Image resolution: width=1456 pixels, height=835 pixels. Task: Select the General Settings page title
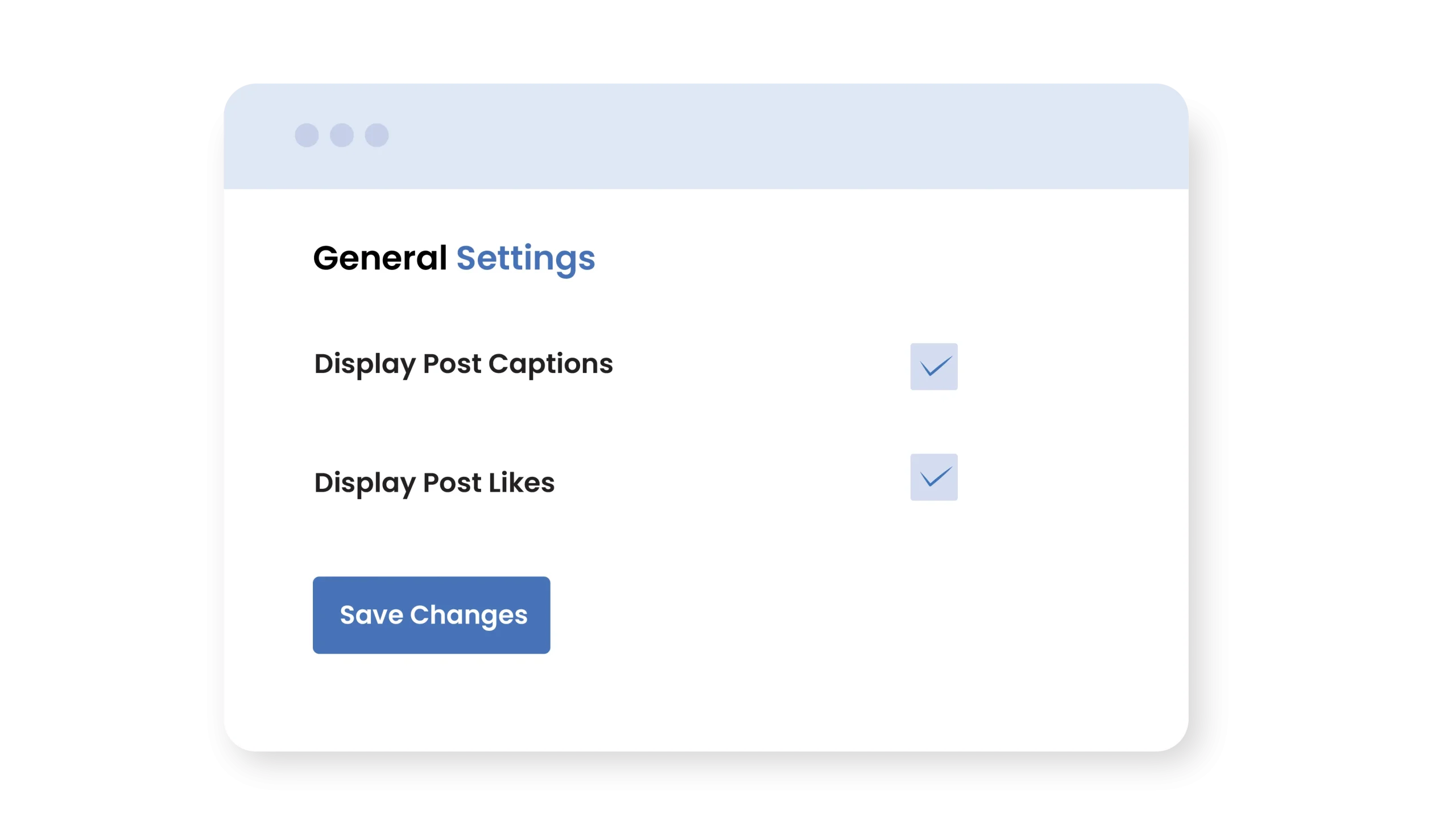pos(454,257)
